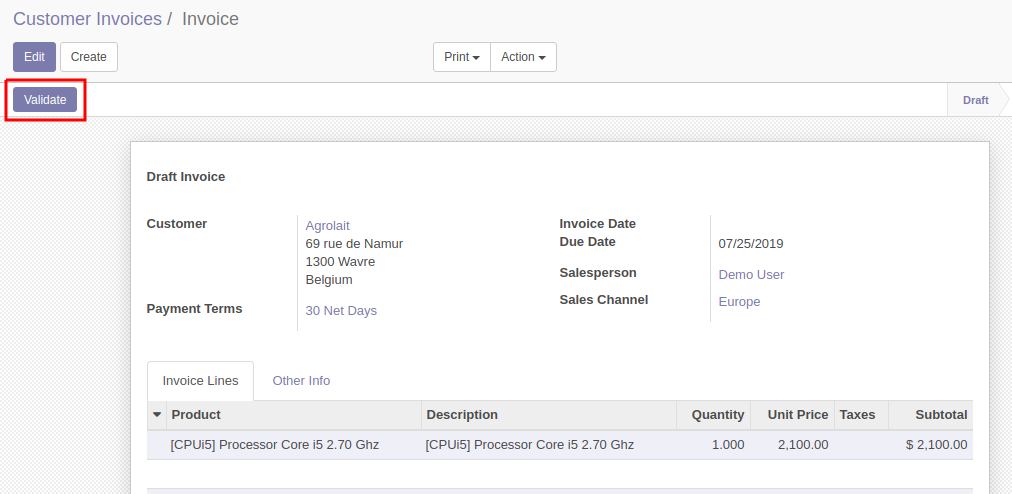Click the Validate button

45,99
